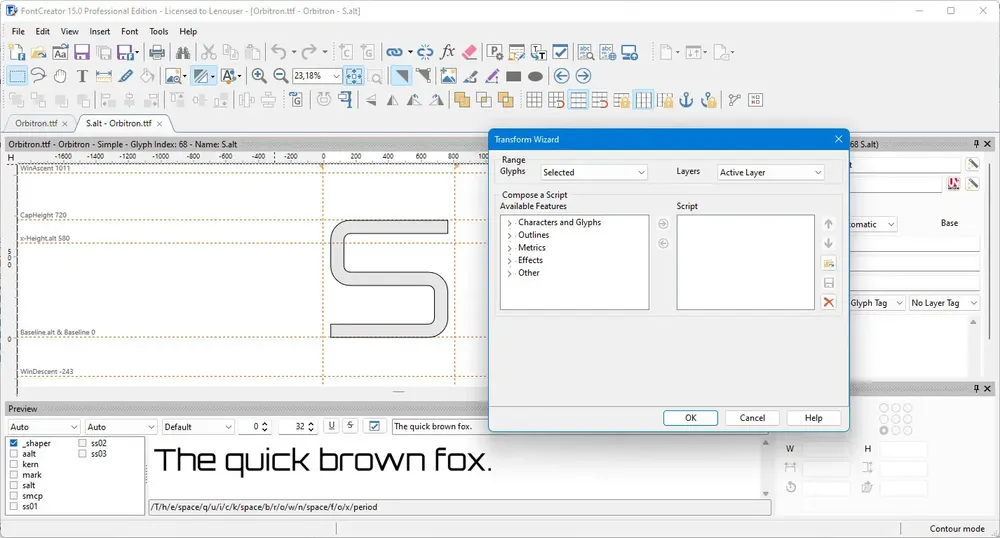
Task: Pick the hand pan tool
Action: pos(60,76)
